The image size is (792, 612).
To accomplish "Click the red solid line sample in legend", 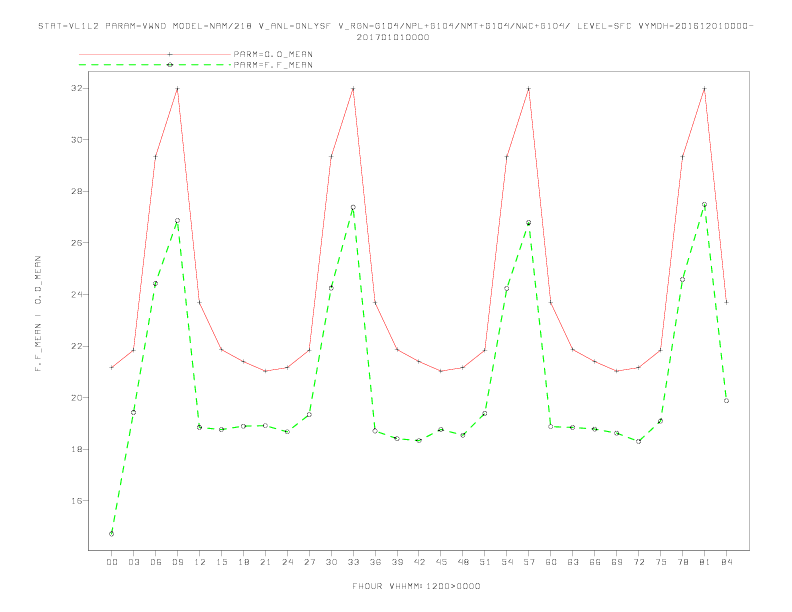I will 155,54.
